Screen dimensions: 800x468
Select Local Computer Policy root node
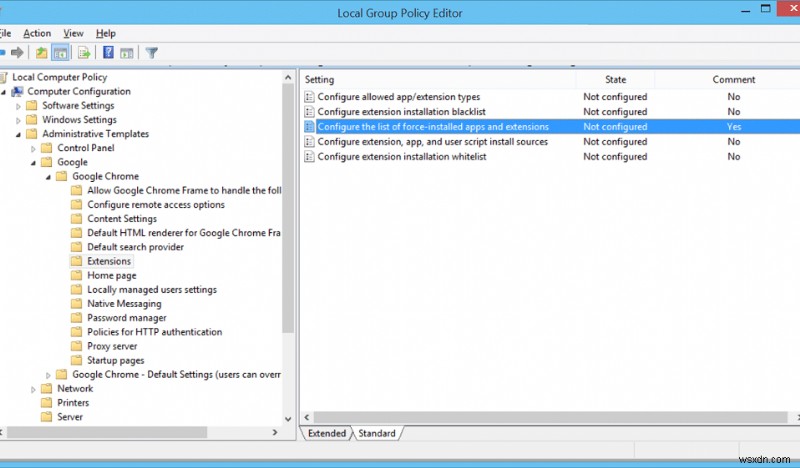pyautogui.click(x=60, y=77)
